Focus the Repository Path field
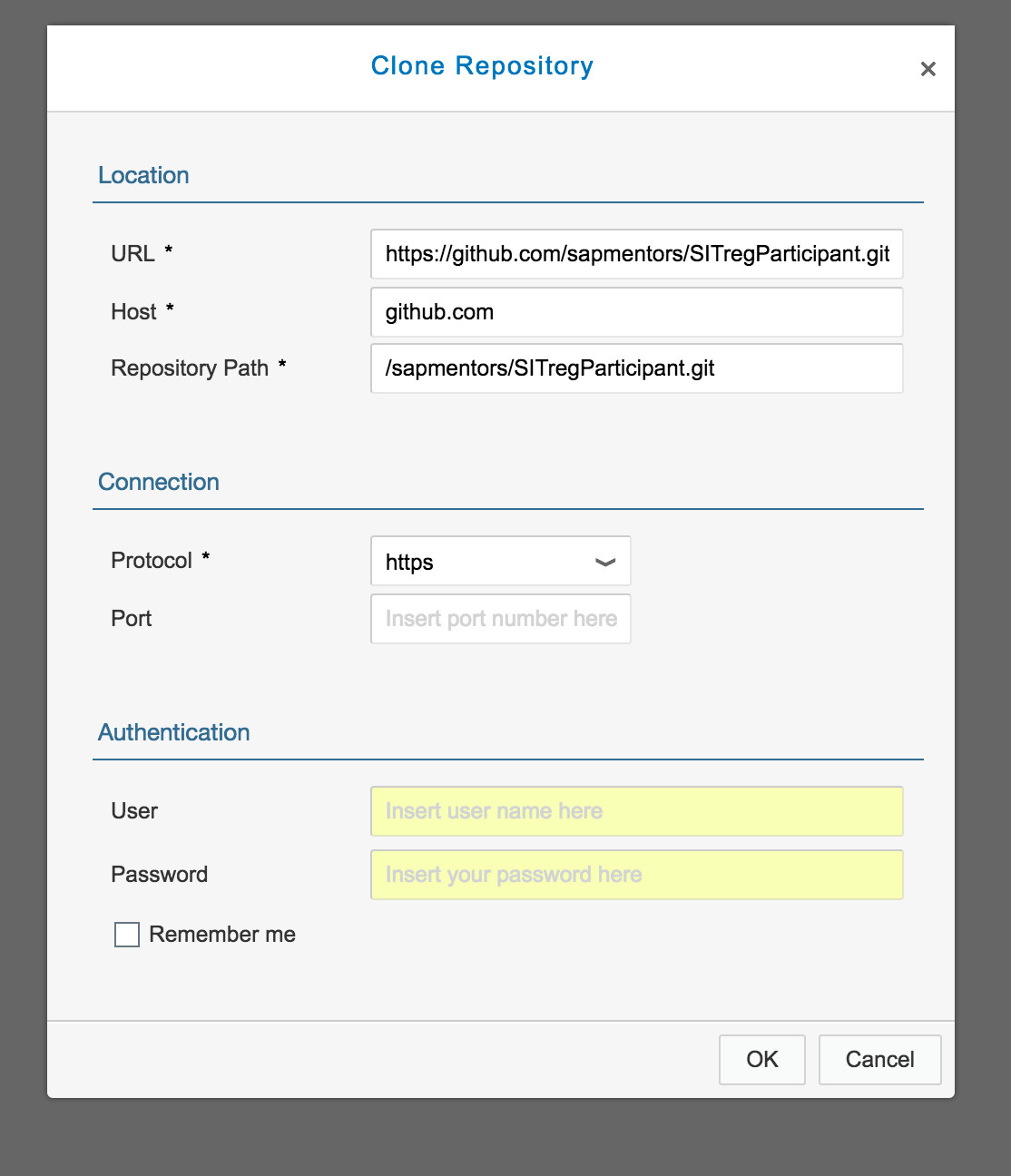 click(x=635, y=368)
